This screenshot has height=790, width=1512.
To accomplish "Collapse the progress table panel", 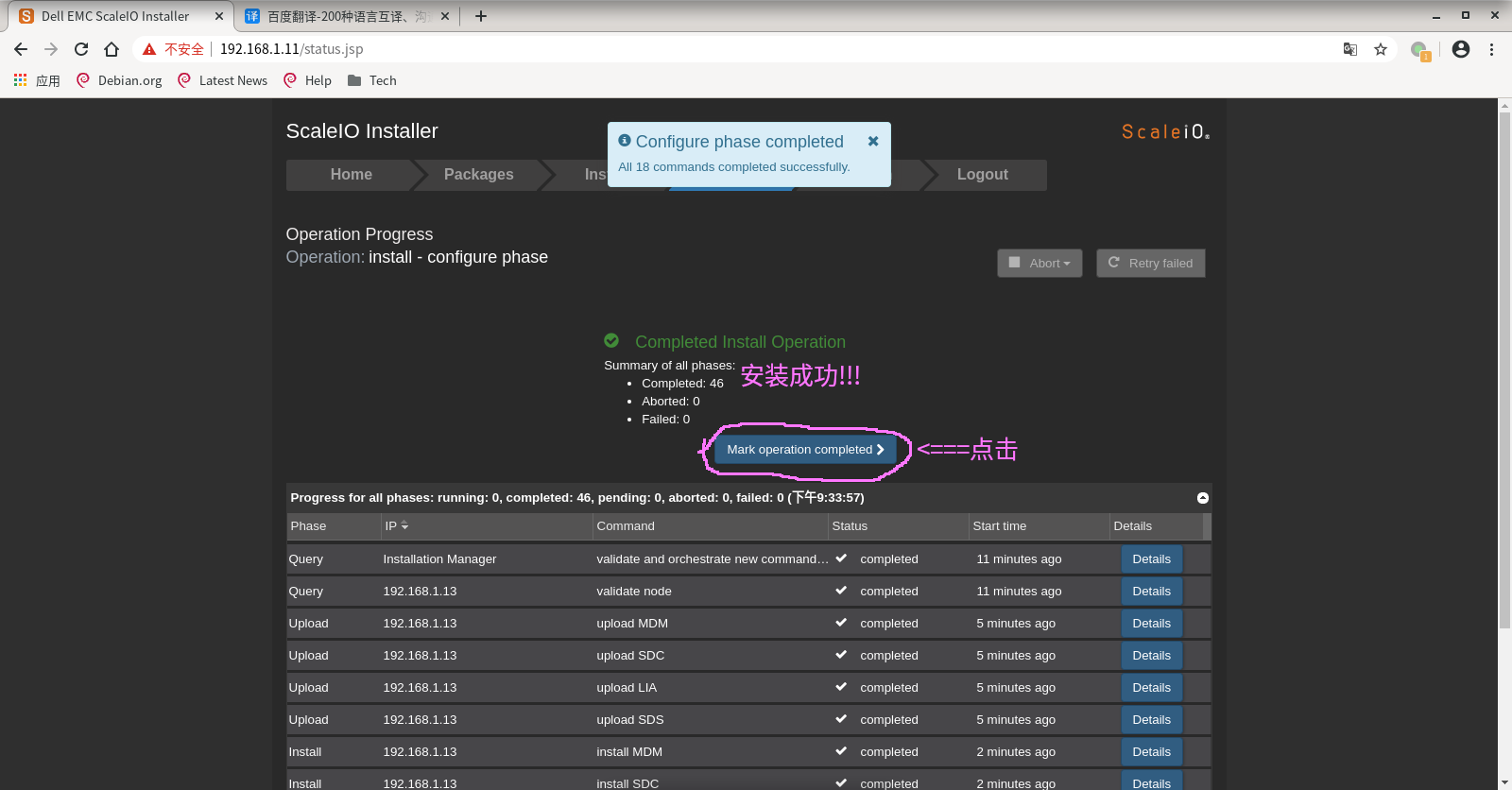I will coord(1203,498).
